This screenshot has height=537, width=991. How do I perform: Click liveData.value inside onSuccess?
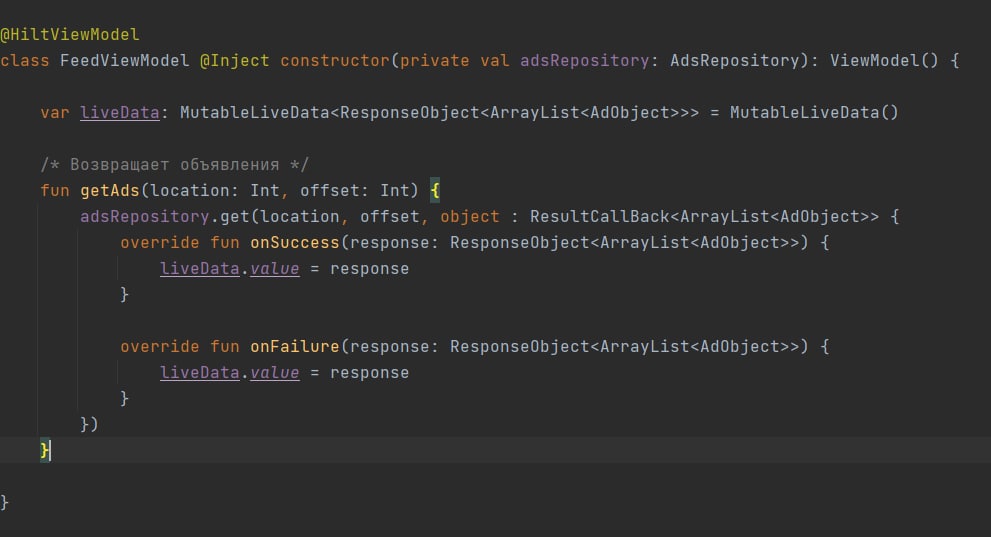coord(229,268)
